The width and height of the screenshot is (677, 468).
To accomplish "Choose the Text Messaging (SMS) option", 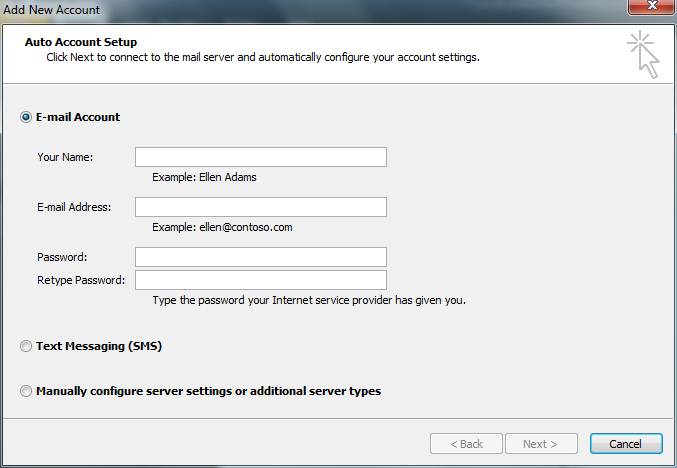I will coord(26,346).
